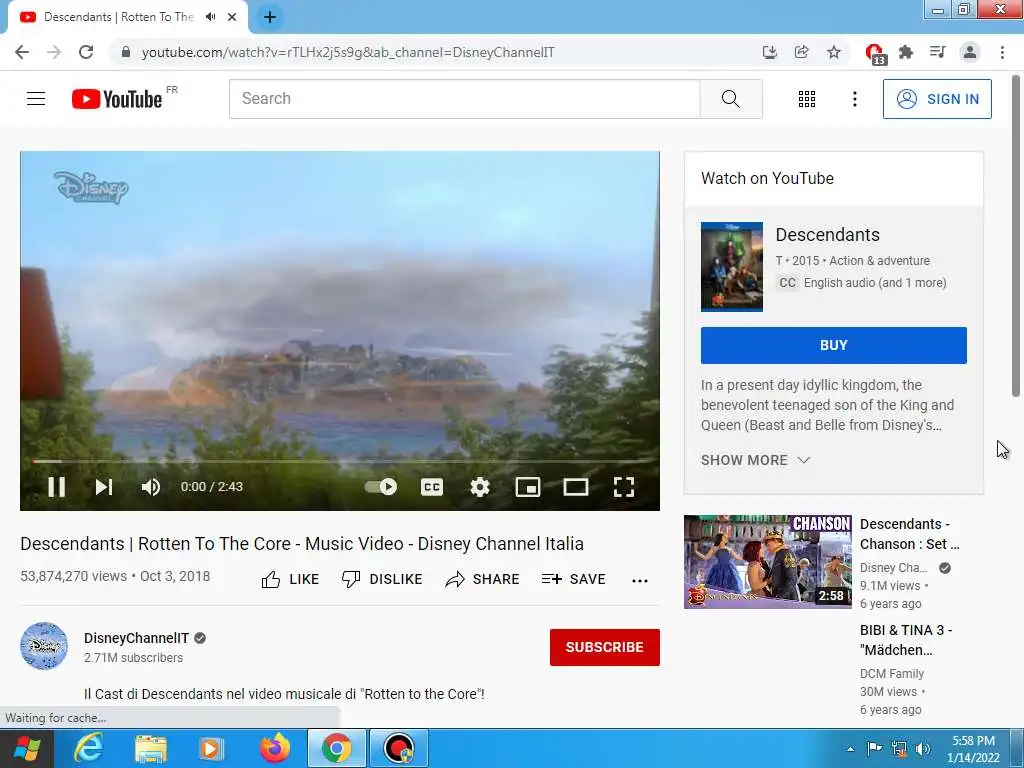Open Descendants - Chanson : Set video title
Image resolution: width=1024 pixels, height=768 pixels.
pos(910,534)
